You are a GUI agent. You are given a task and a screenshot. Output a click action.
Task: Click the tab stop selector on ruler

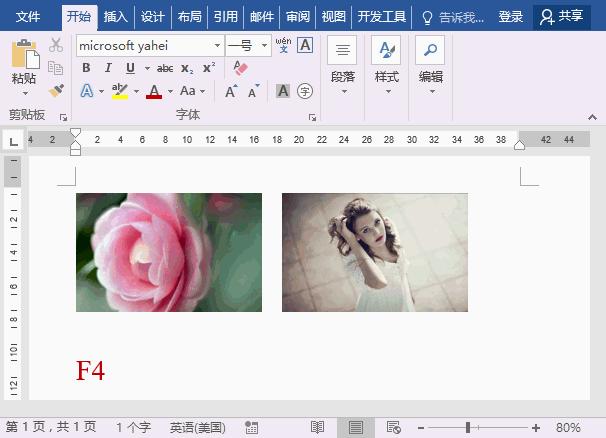pyautogui.click(x=14, y=140)
